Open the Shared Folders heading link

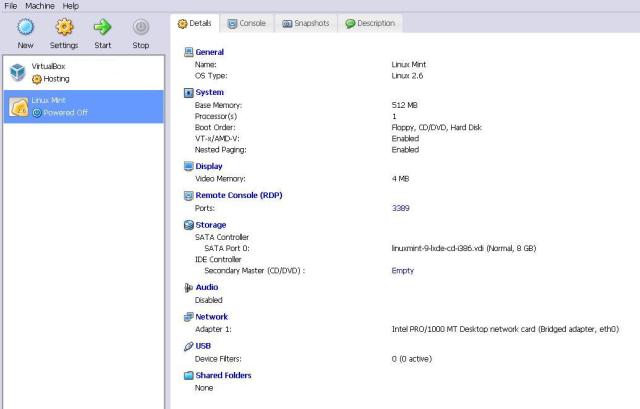point(223,375)
